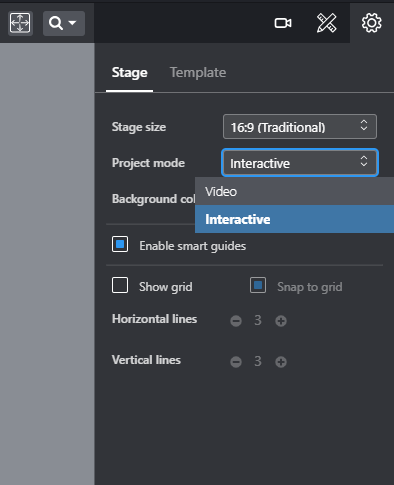The image size is (394, 485).
Task: Click the video camera icon
Action: pyautogui.click(x=283, y=23)
